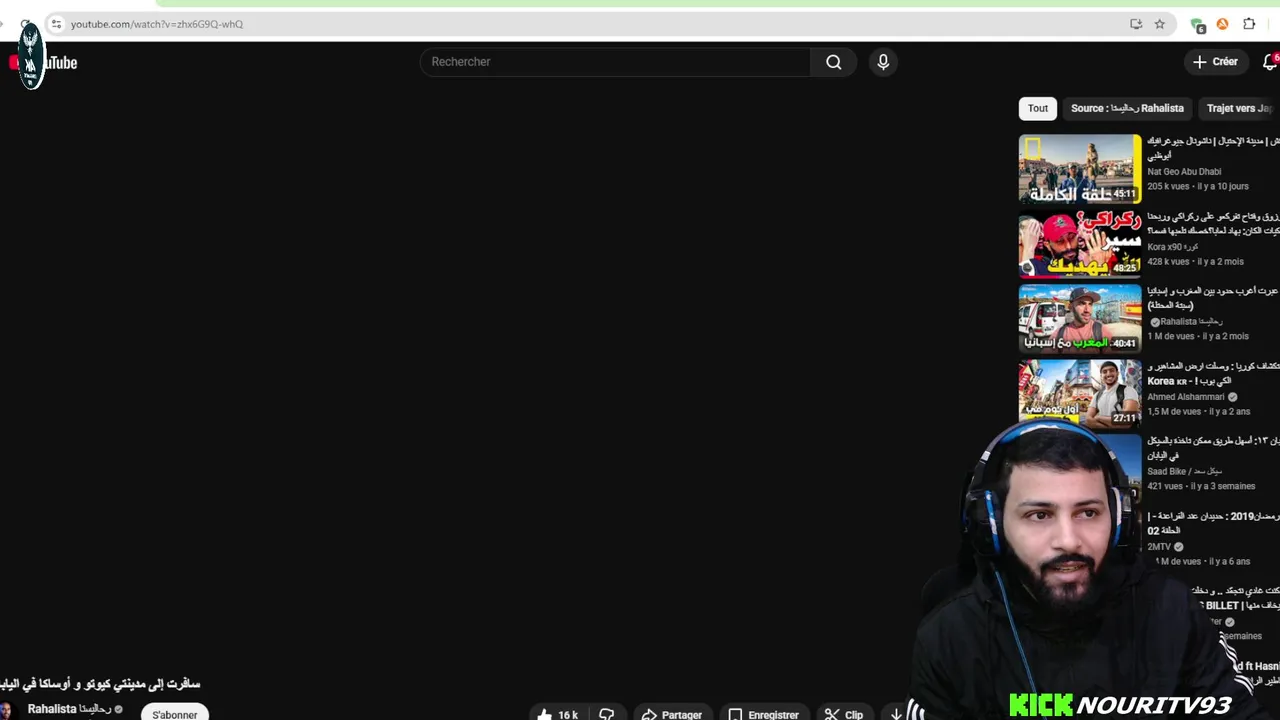This screenshot has height=720, width=1280.
Task: Click the Créer button
Action: pyautogui.click(x=1215, y=62)
